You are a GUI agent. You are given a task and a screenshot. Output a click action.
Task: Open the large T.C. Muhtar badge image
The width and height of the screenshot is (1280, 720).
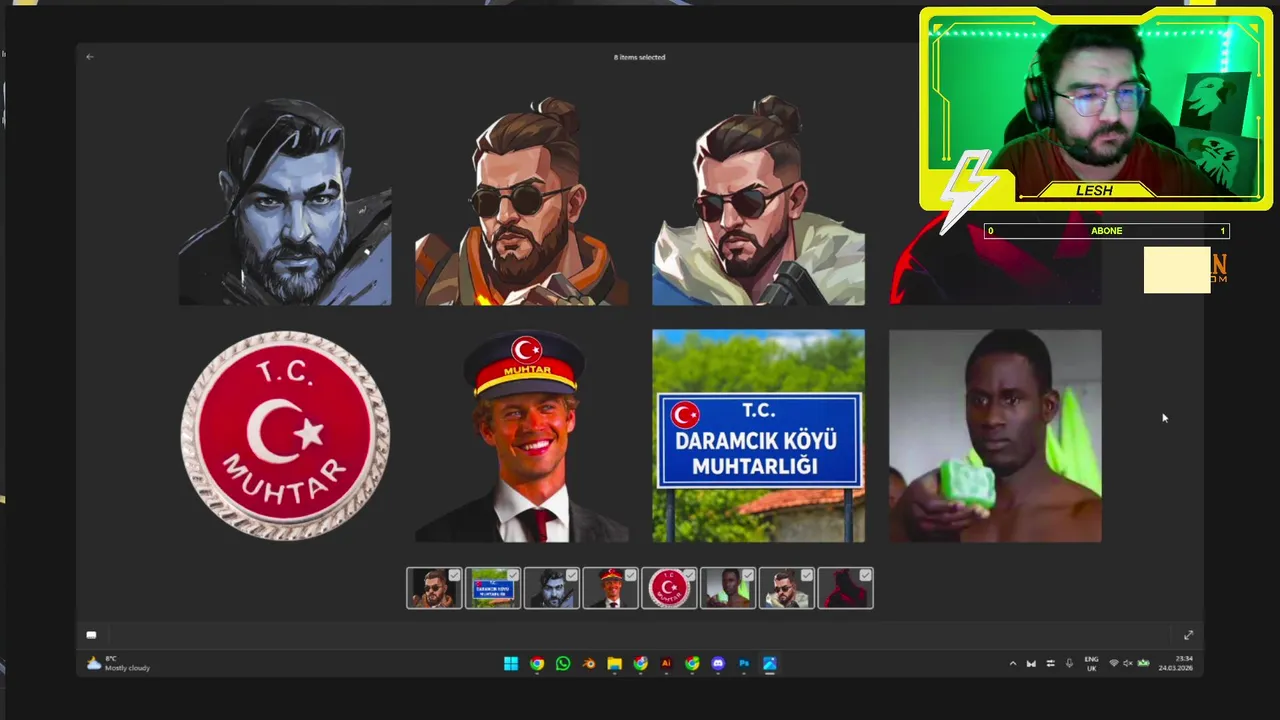tap(285, 436)
